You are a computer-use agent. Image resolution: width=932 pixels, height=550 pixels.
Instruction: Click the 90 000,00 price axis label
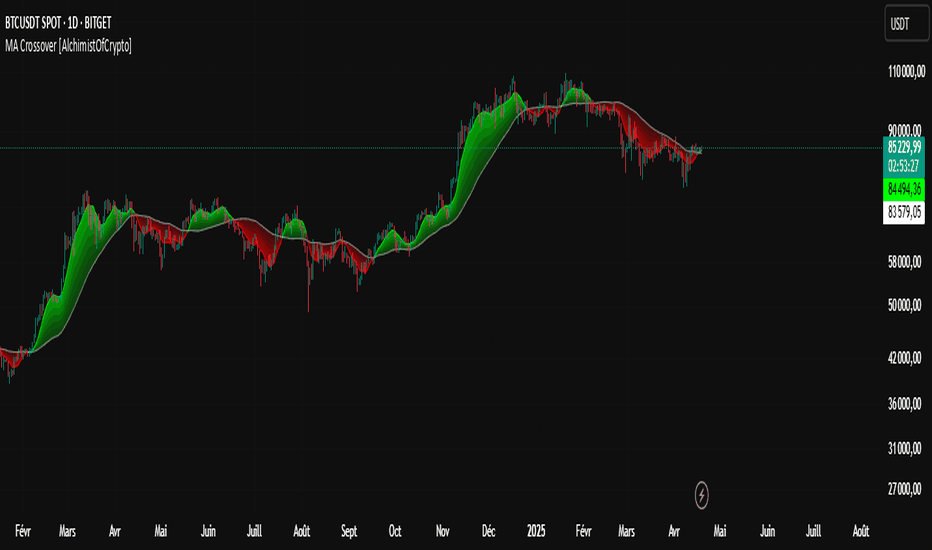(905, 130)
